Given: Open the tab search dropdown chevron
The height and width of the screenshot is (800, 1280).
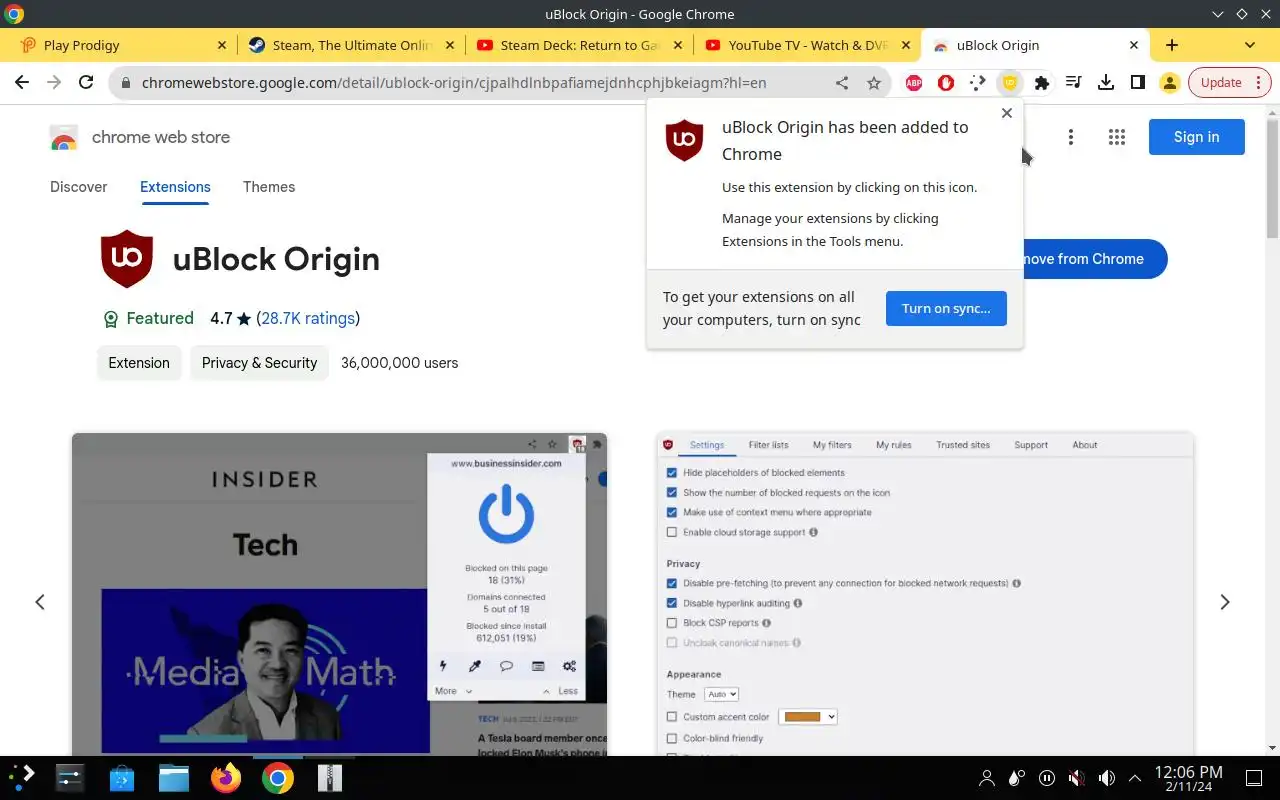Looking at the screenshot, I should (x=1250, y=45).
